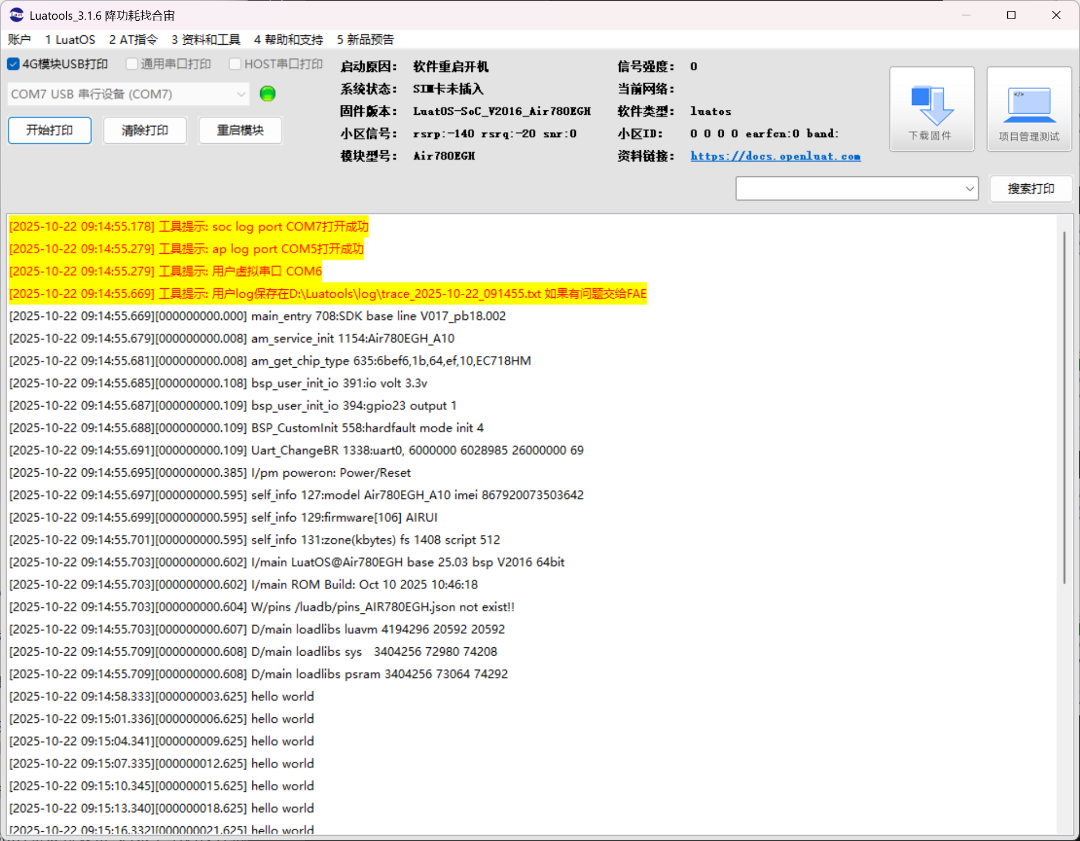Click the Air780EGH module model value
1080x841 pixels.
point(444,156)
